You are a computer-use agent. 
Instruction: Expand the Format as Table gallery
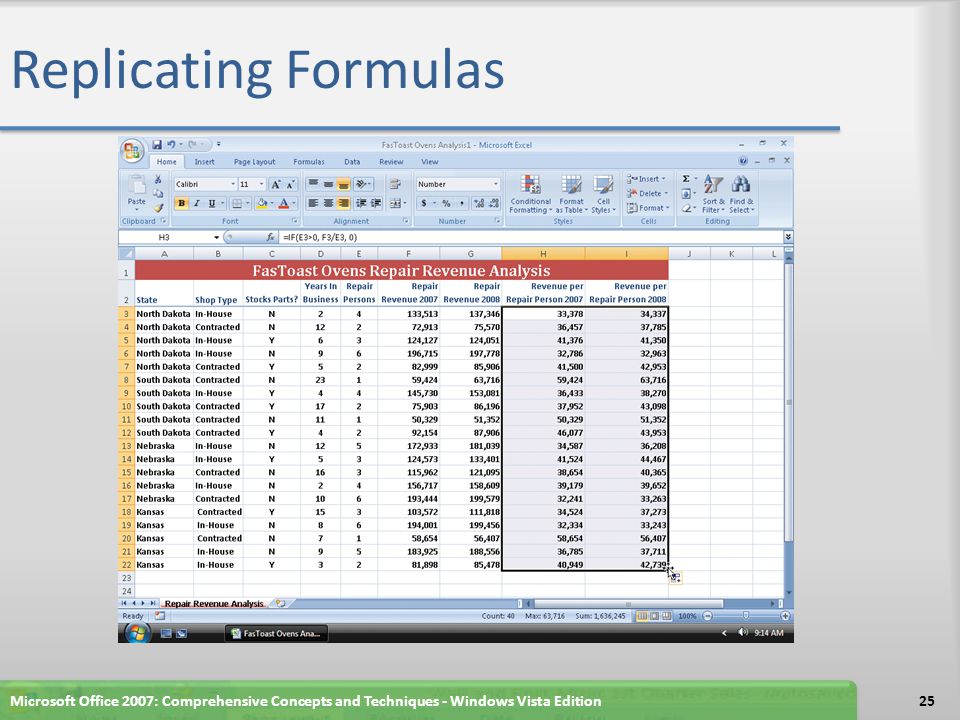571,193
